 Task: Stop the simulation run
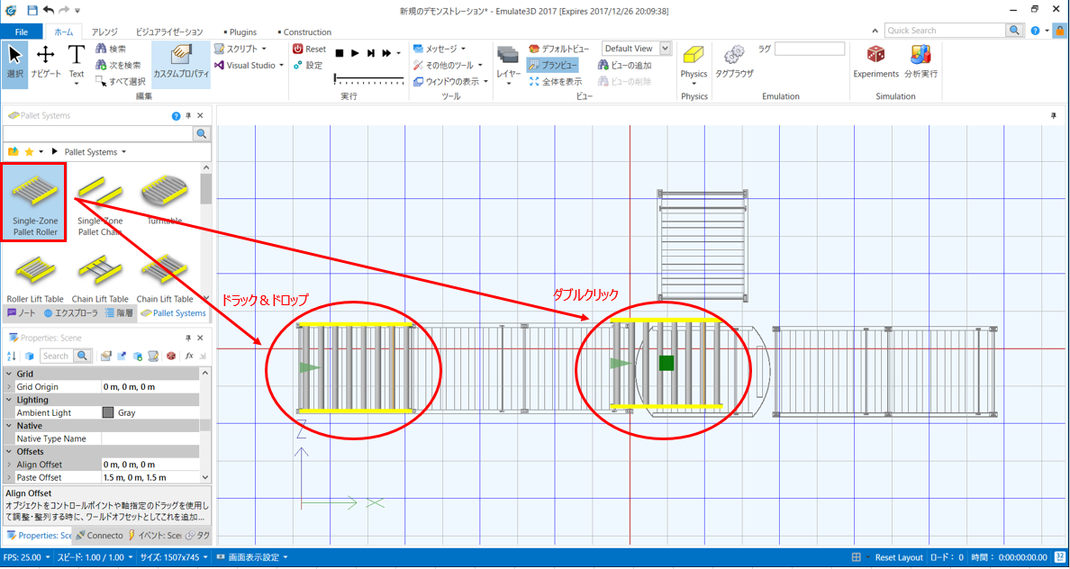coord(339,53)
